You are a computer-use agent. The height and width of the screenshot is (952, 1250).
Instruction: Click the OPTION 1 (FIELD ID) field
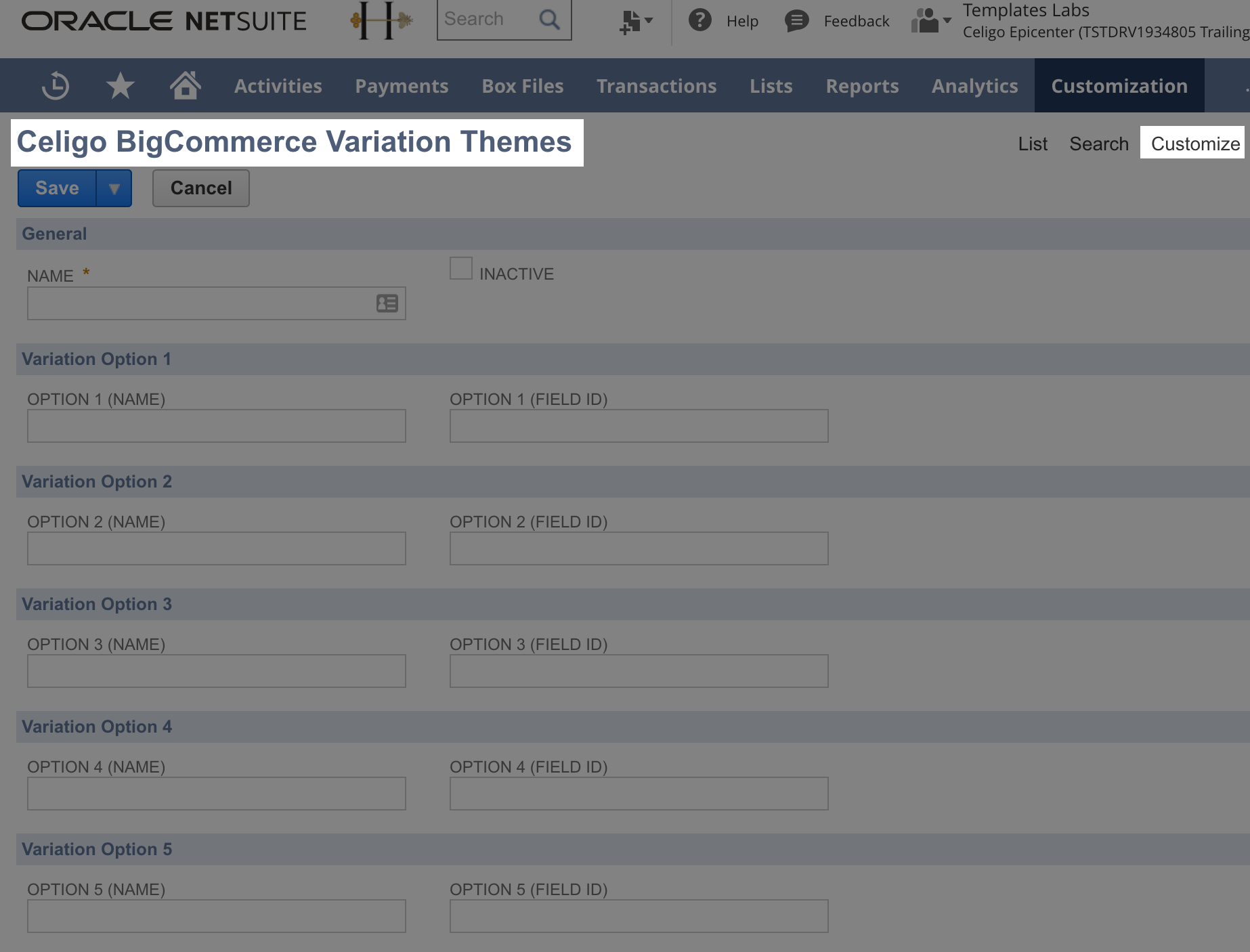[639, 426]
